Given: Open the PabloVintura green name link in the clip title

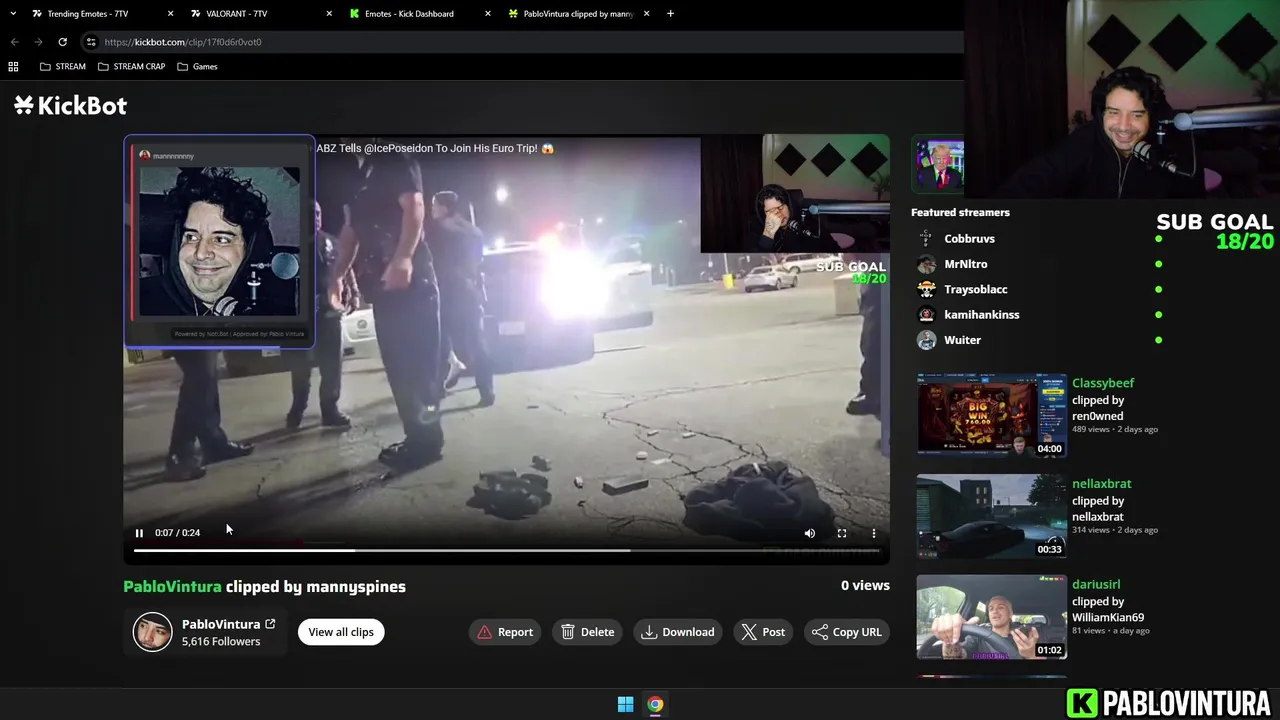Looking at the screenshot, I should click(x=172, y=587).
